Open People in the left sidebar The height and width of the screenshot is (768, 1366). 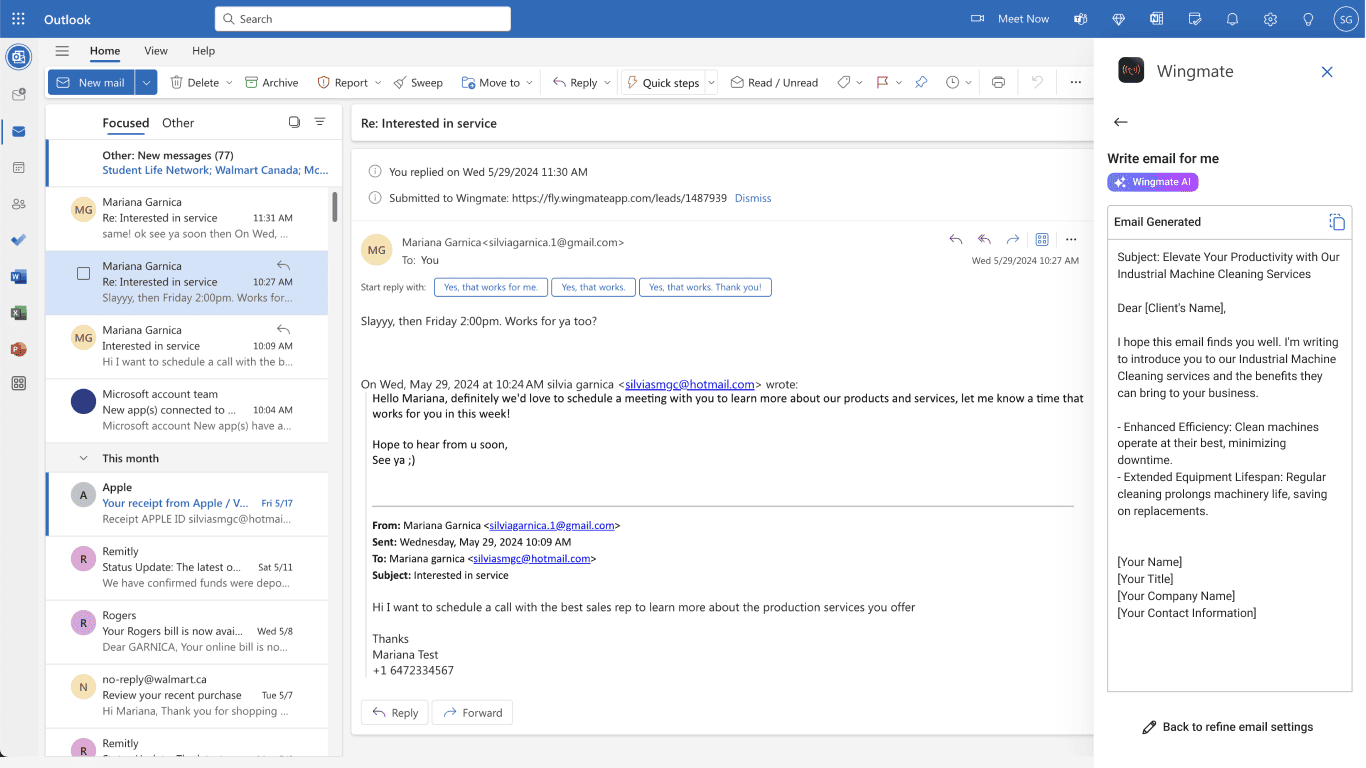[18, 204]
